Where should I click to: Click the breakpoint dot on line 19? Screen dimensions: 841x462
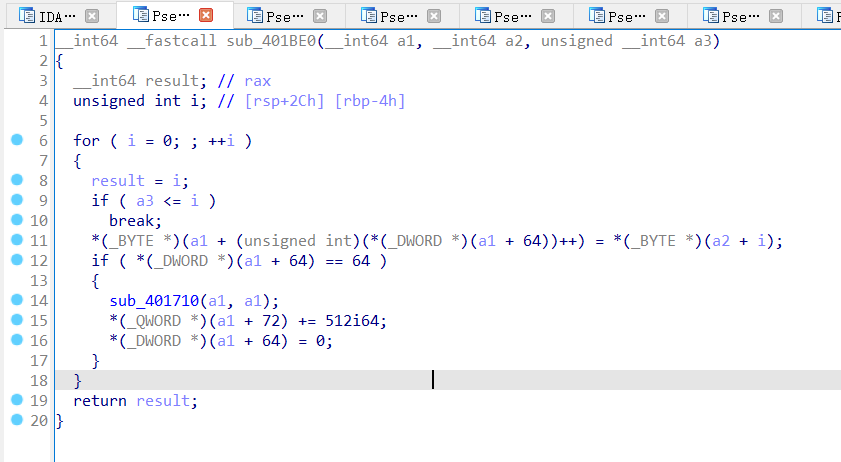pos(16,400)
